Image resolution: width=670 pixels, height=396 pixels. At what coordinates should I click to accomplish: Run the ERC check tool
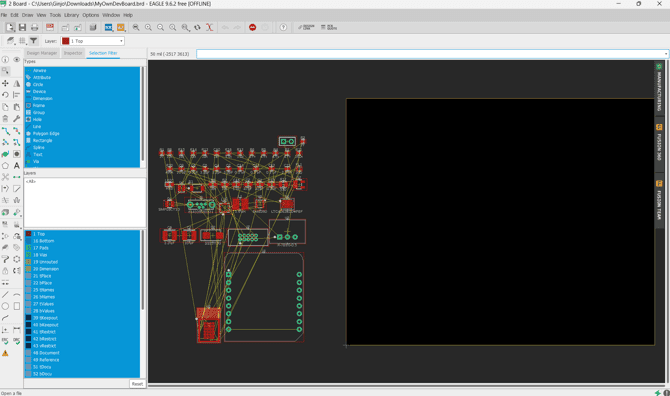(x=5, y=341)
